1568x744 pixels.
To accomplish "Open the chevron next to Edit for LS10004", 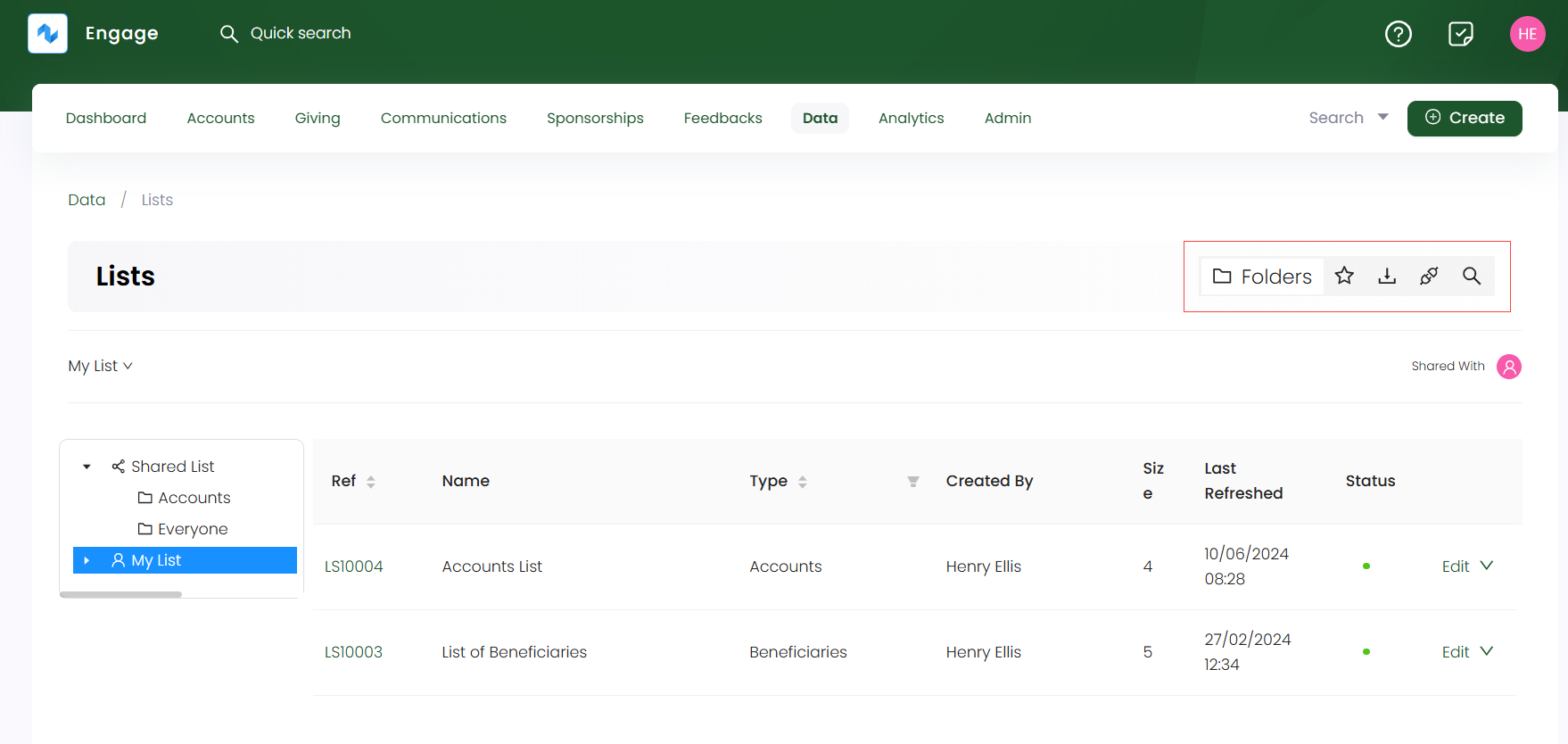I will click(1487, 566).
